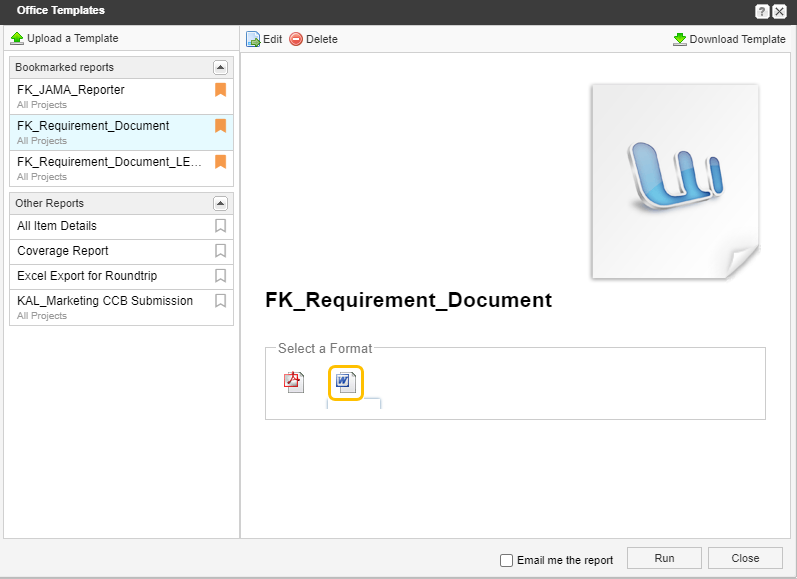Click the Word document preview thumbnail
Viewport: 797px width, 579px height.
coord(676,181)
